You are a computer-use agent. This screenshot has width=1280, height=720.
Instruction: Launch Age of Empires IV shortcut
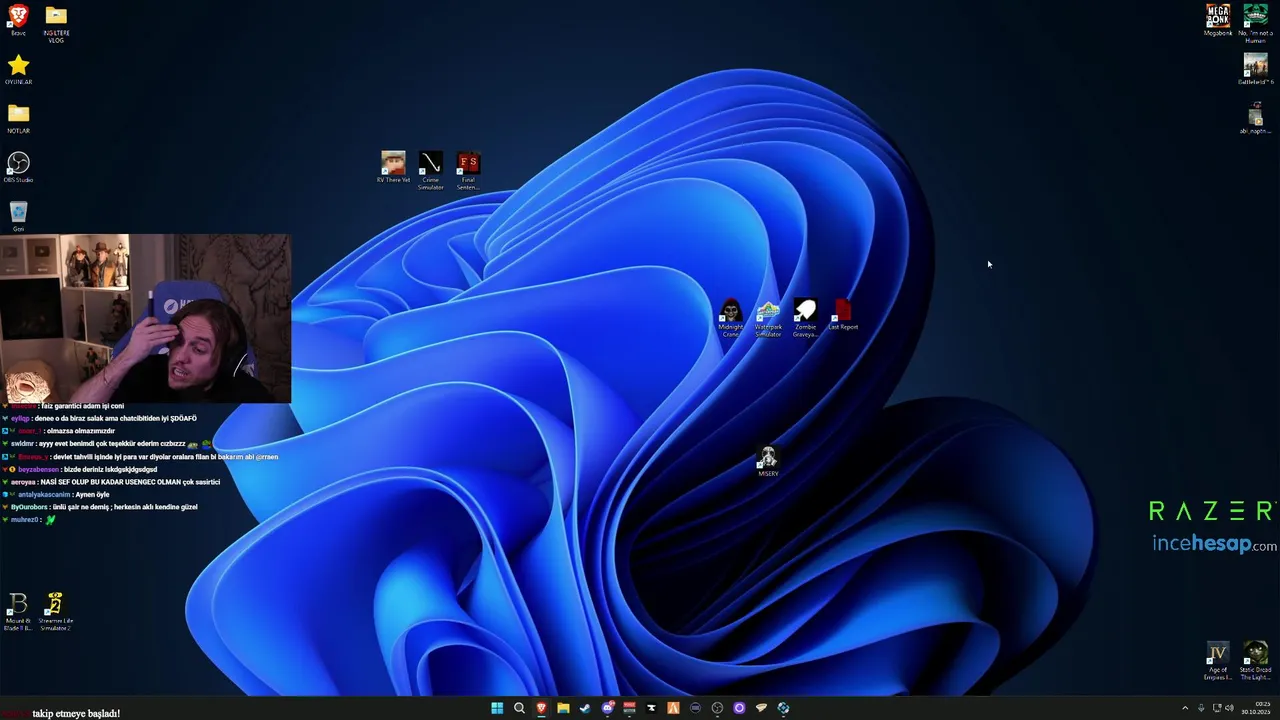pyautogui.click(x=1218, y=661)
